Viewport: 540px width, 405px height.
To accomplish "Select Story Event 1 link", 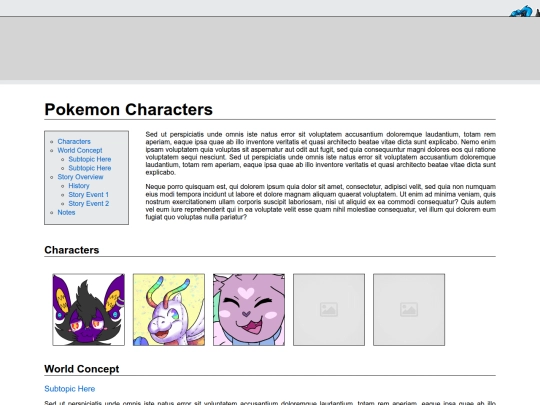I will 89,195.
